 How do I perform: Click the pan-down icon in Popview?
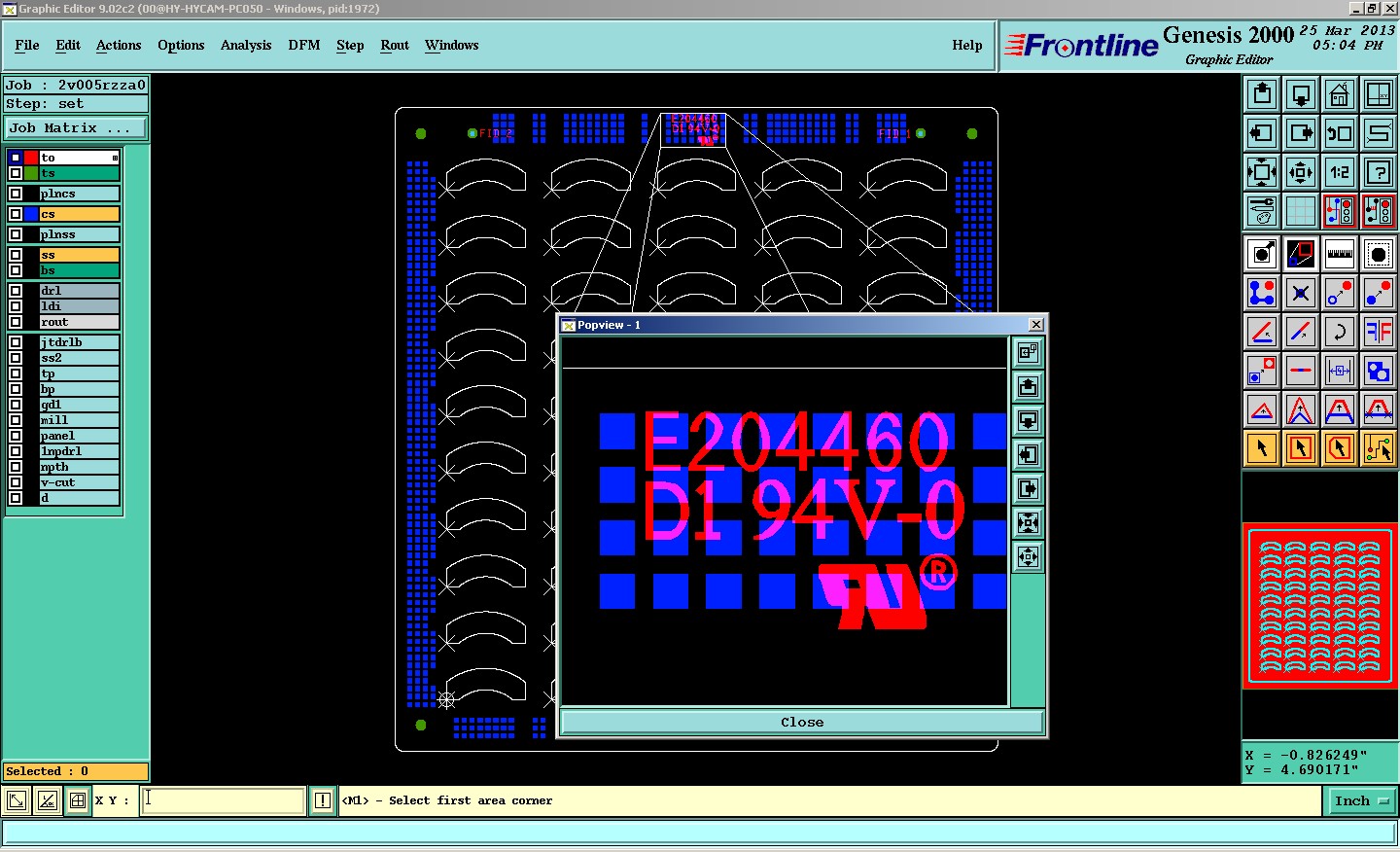pyautogui.click(x=1028, y=420)
